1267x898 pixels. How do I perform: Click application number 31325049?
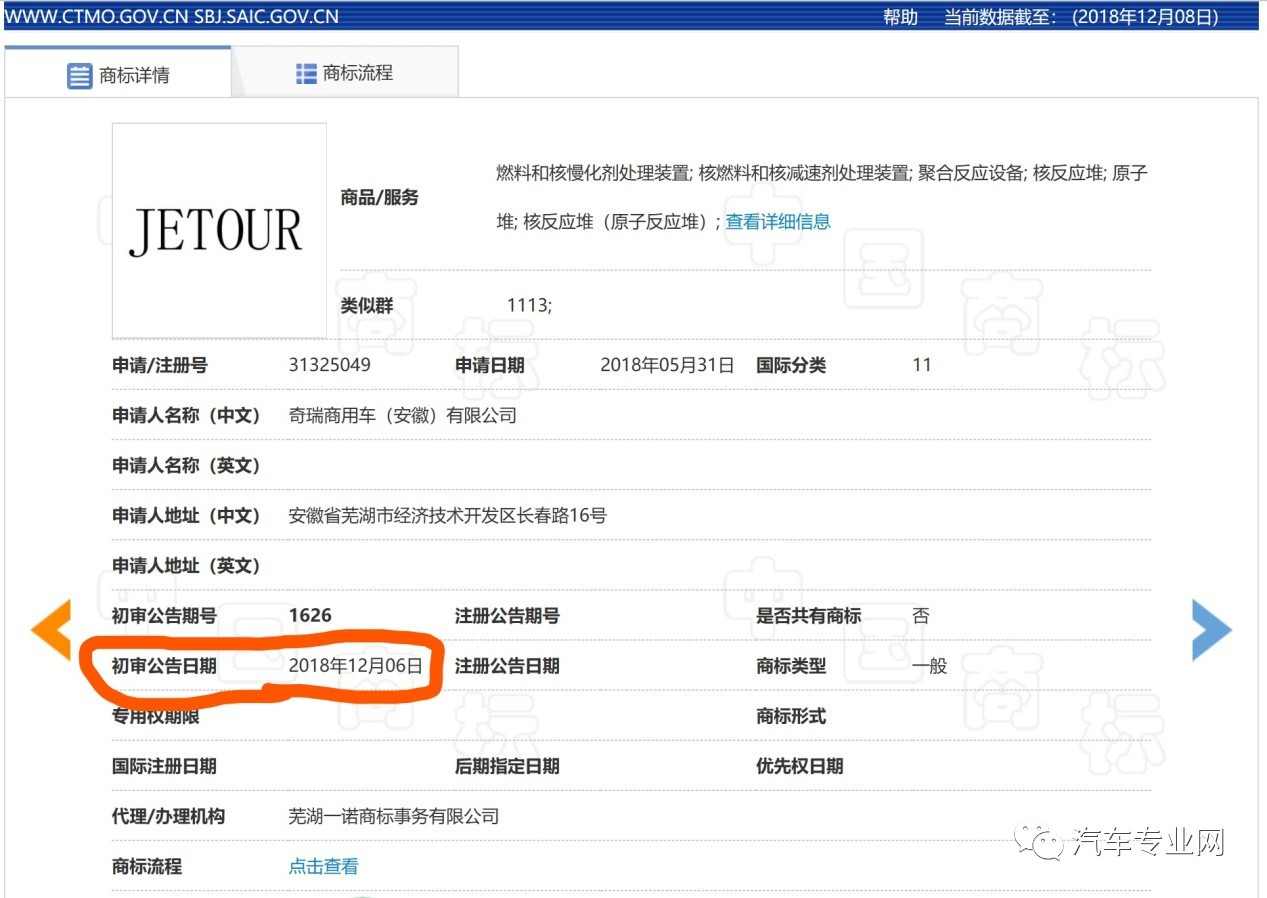330,365
